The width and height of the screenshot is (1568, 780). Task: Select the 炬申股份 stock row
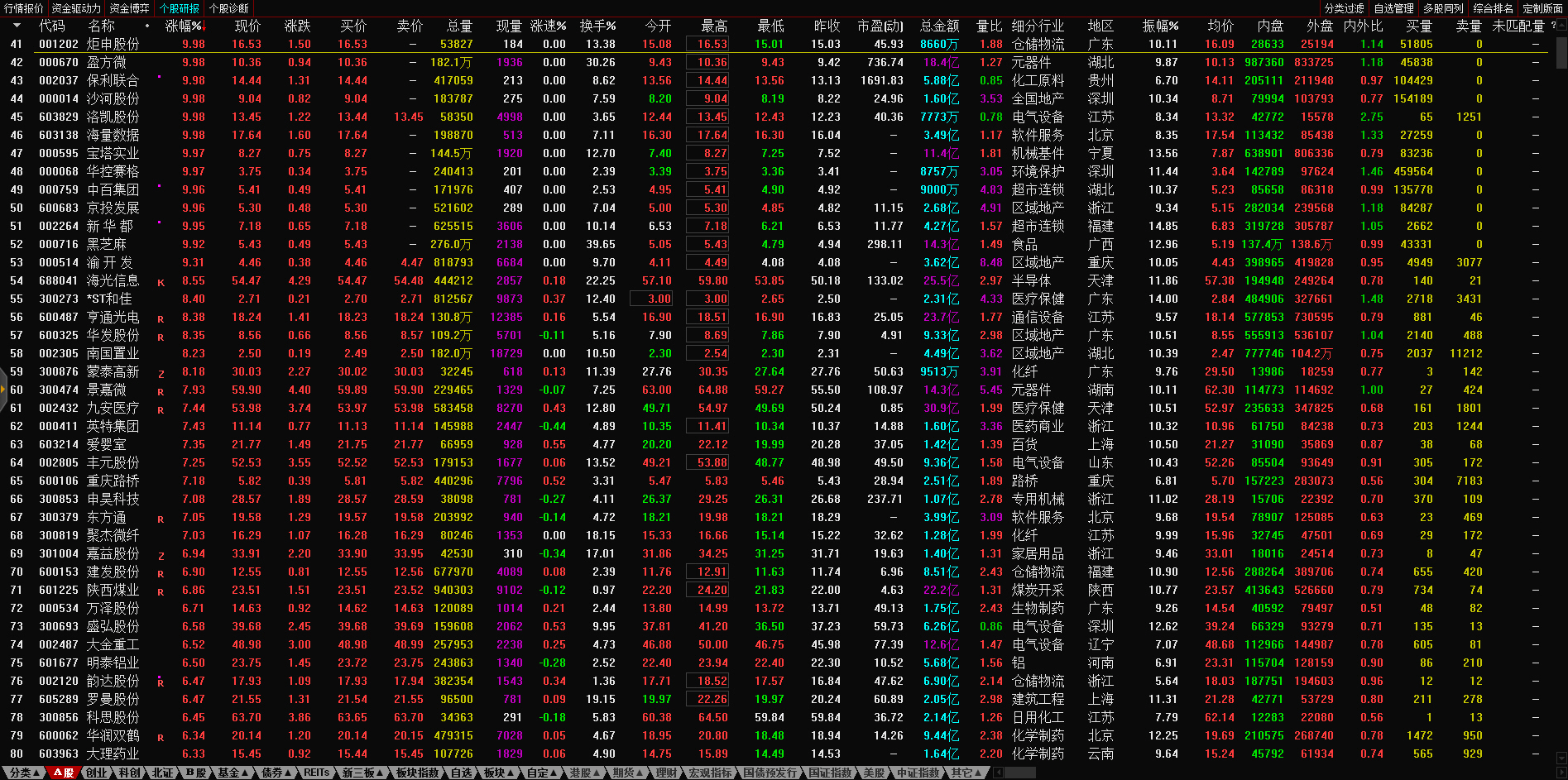point(113,44)
